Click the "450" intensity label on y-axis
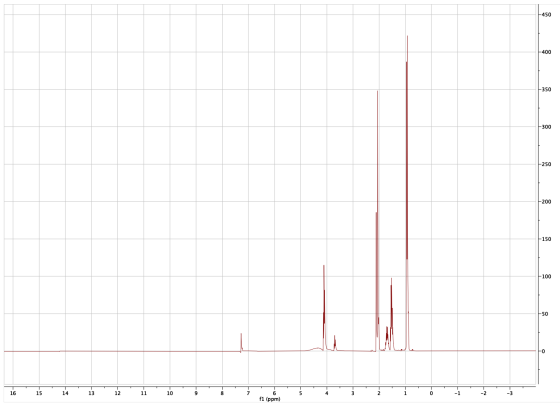560x407 pixels. coord(546,15)
